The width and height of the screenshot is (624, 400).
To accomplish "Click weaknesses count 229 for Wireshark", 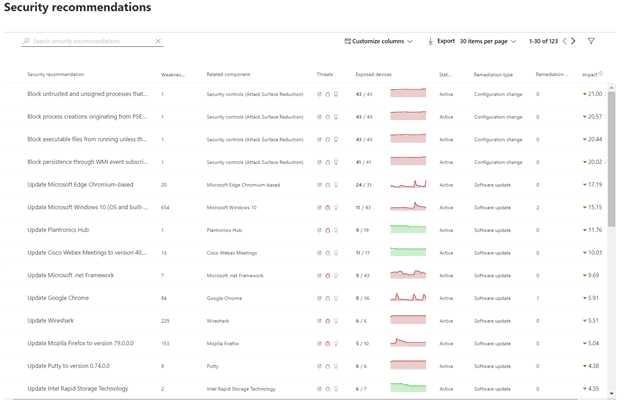I will point(165,321).
